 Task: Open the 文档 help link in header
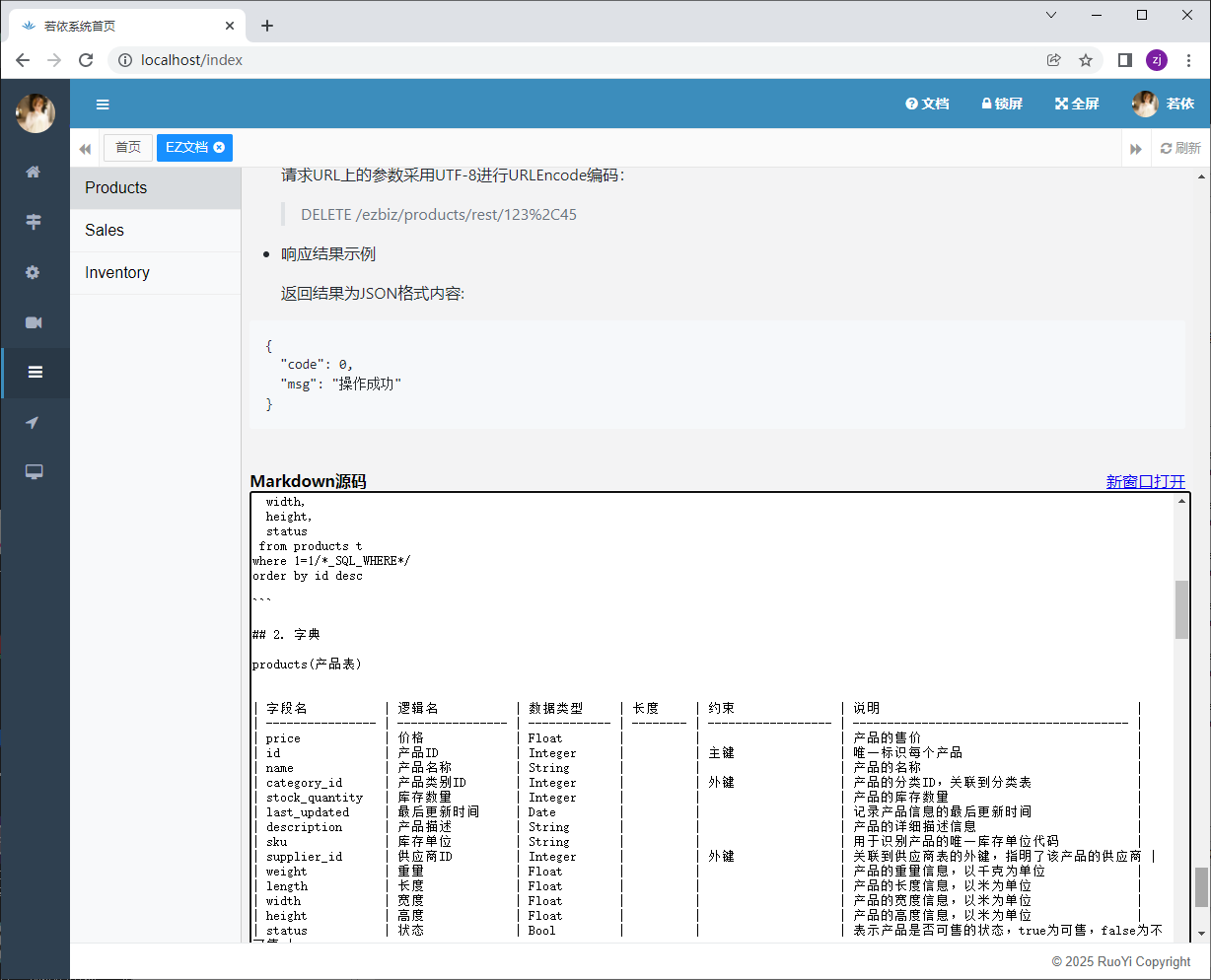(x=927, y=104)
